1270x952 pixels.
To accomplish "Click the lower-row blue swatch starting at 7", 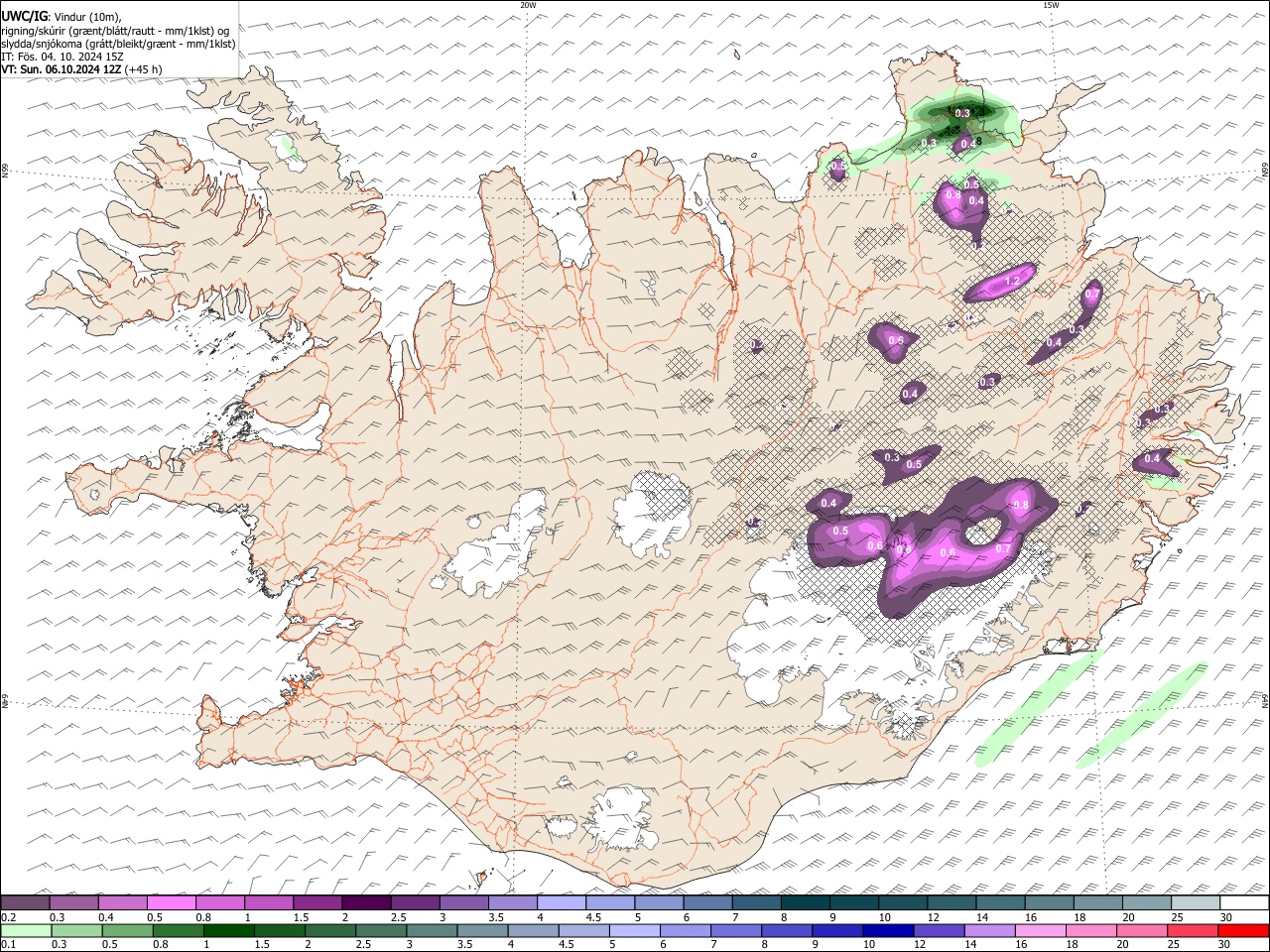I will tap(736, 930).
